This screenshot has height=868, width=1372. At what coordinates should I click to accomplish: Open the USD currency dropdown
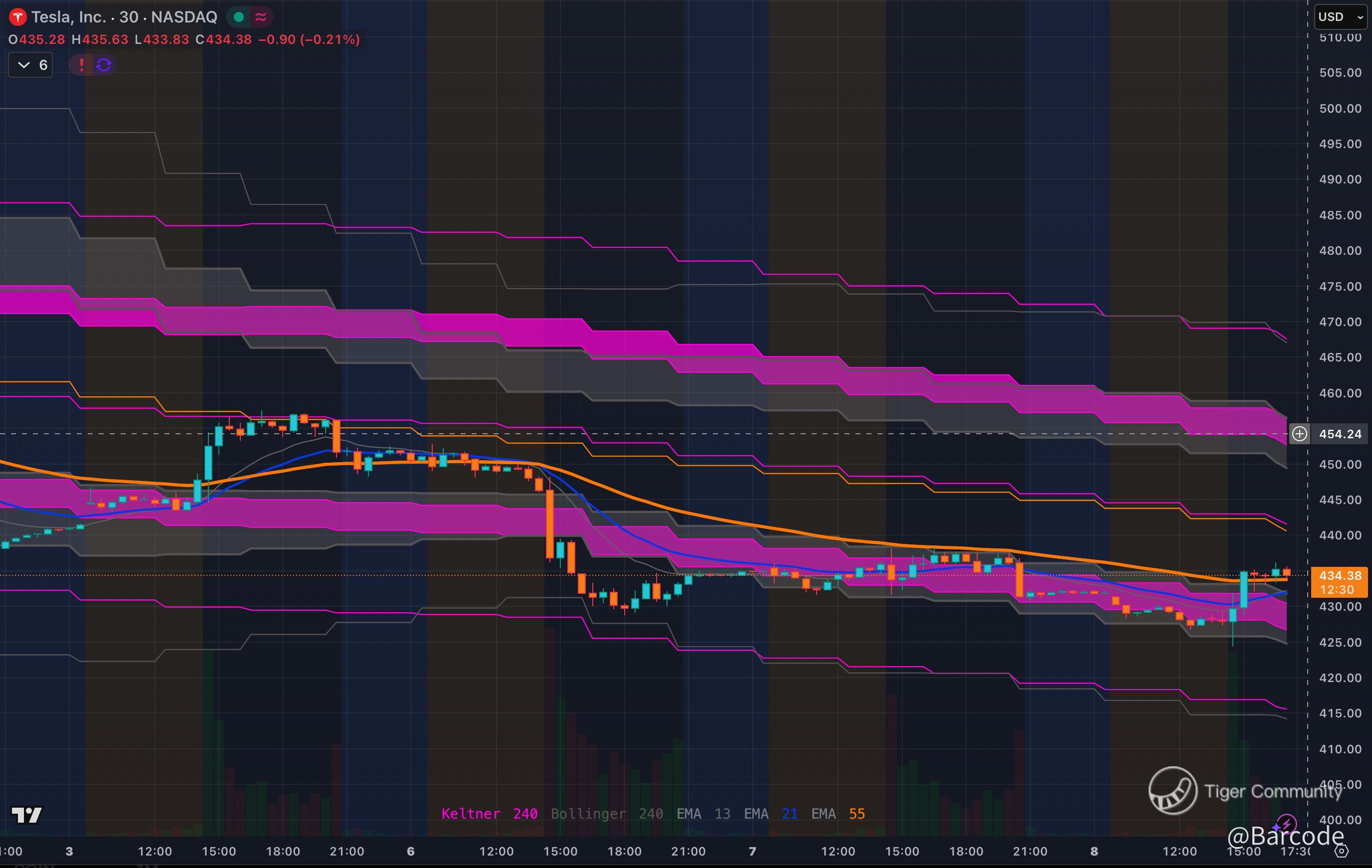(1340, 17)
